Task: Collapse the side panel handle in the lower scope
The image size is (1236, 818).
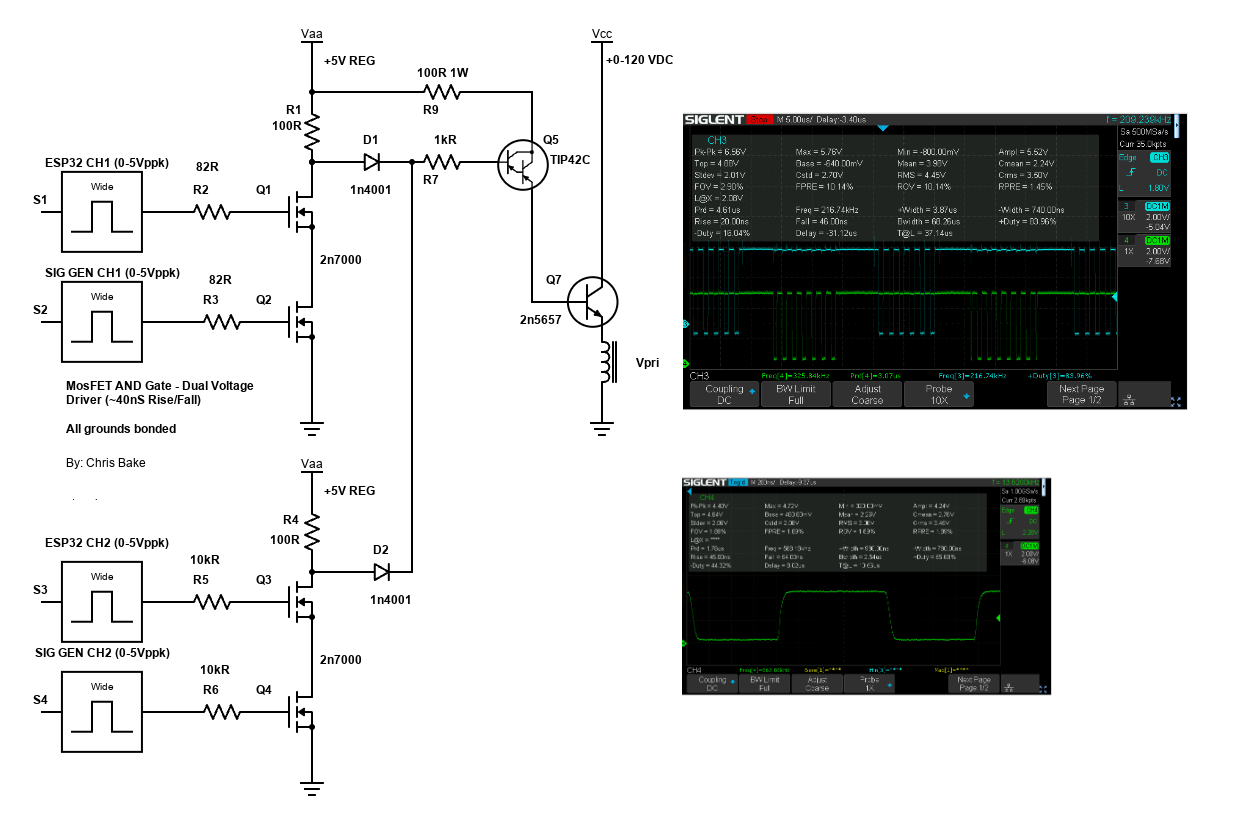Action: point(1045,488)
